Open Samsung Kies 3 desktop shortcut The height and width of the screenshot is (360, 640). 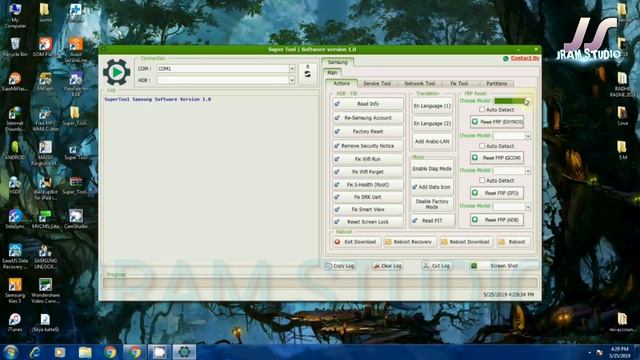pyautogui.click(x=15, y=291)
